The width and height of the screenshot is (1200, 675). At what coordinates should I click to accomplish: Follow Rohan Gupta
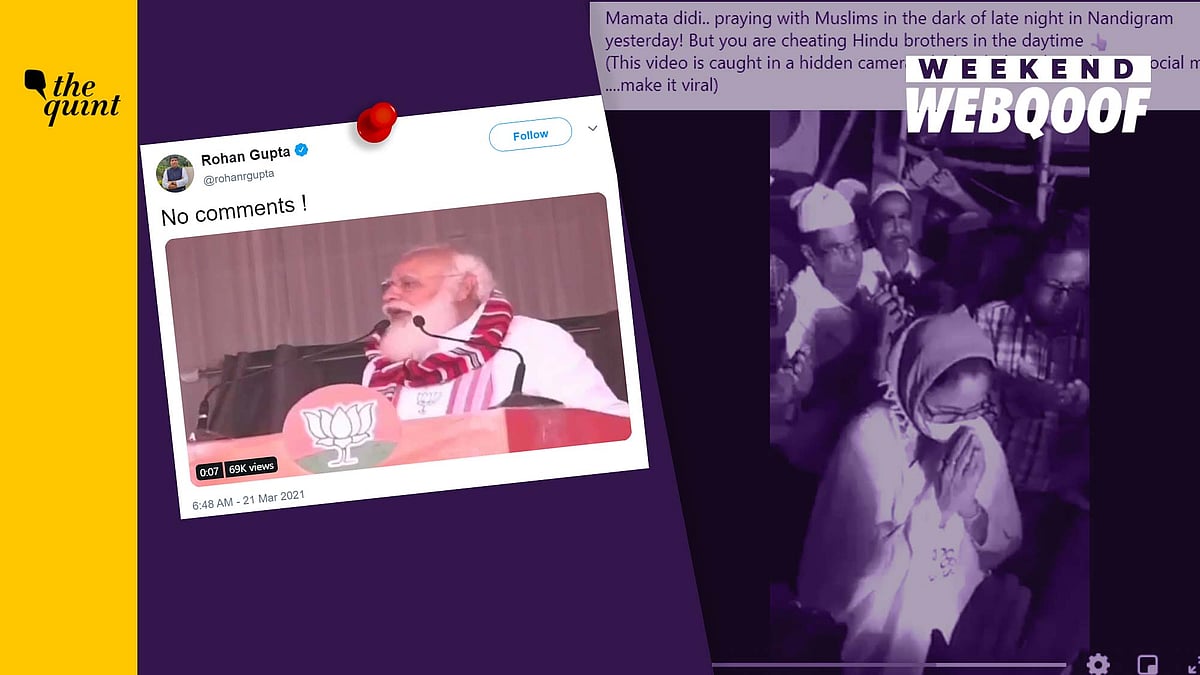coord(530,134)
